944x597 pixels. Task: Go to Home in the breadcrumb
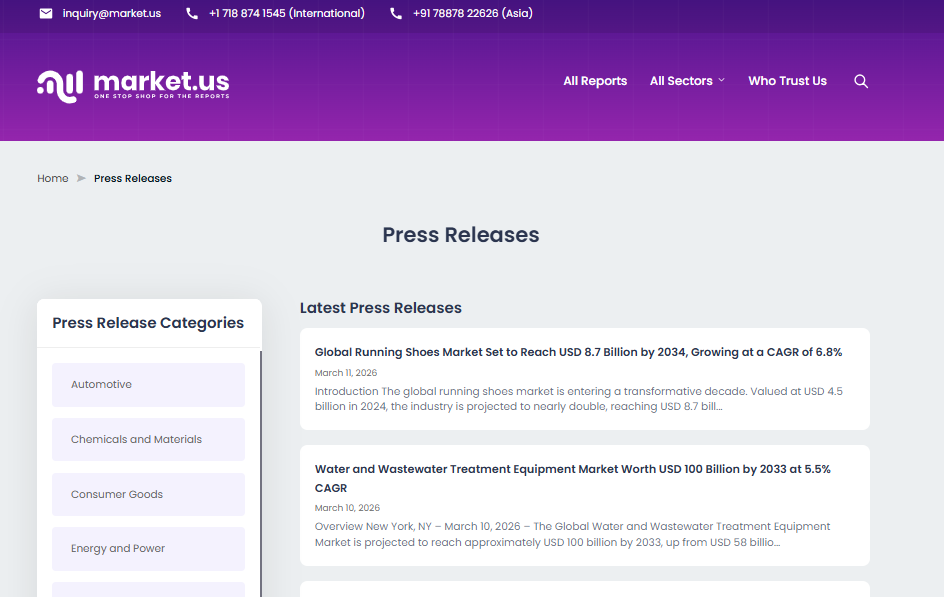tap(53, 178)
